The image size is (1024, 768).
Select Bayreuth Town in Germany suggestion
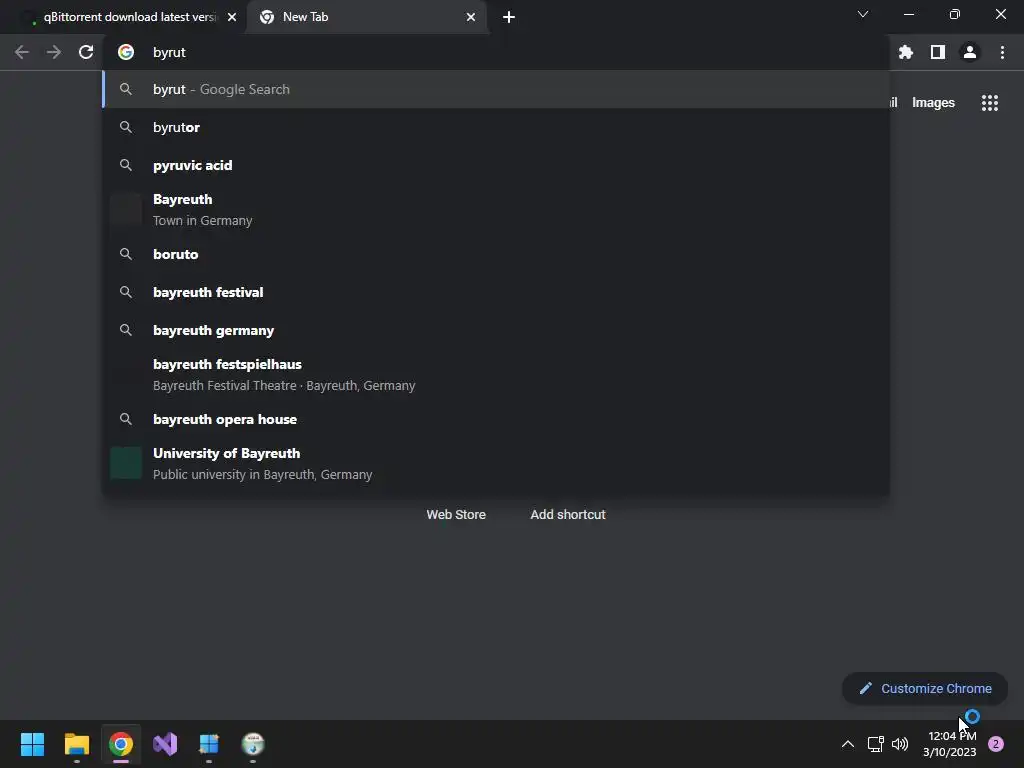click(x=496, y=210)
